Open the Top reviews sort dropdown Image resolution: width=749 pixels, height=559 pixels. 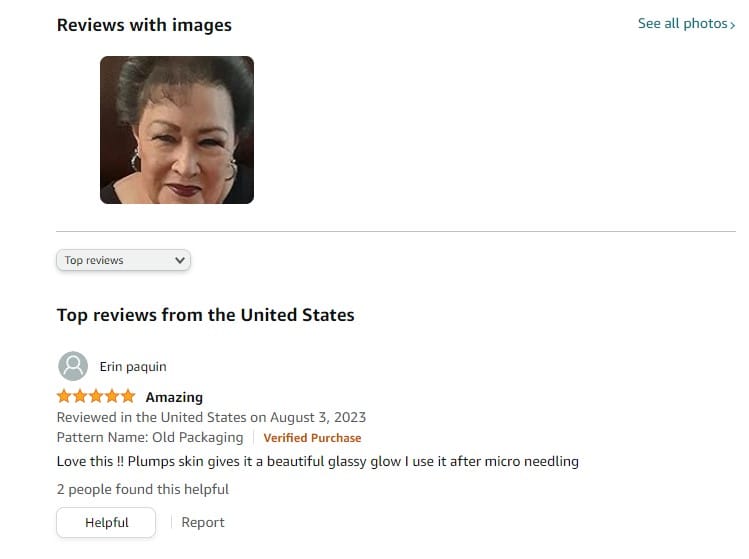[123, 260]
